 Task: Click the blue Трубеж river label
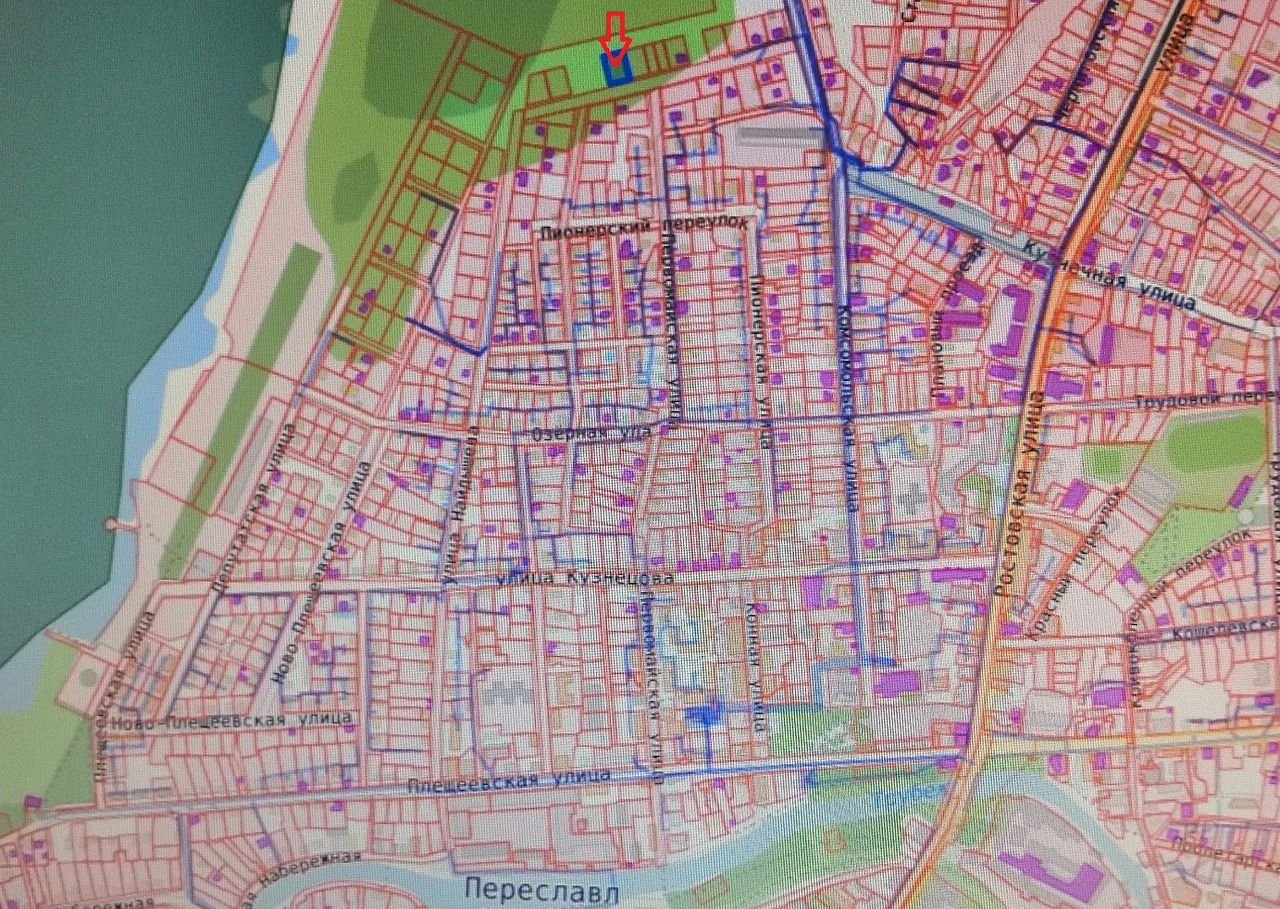coord(908,797)
